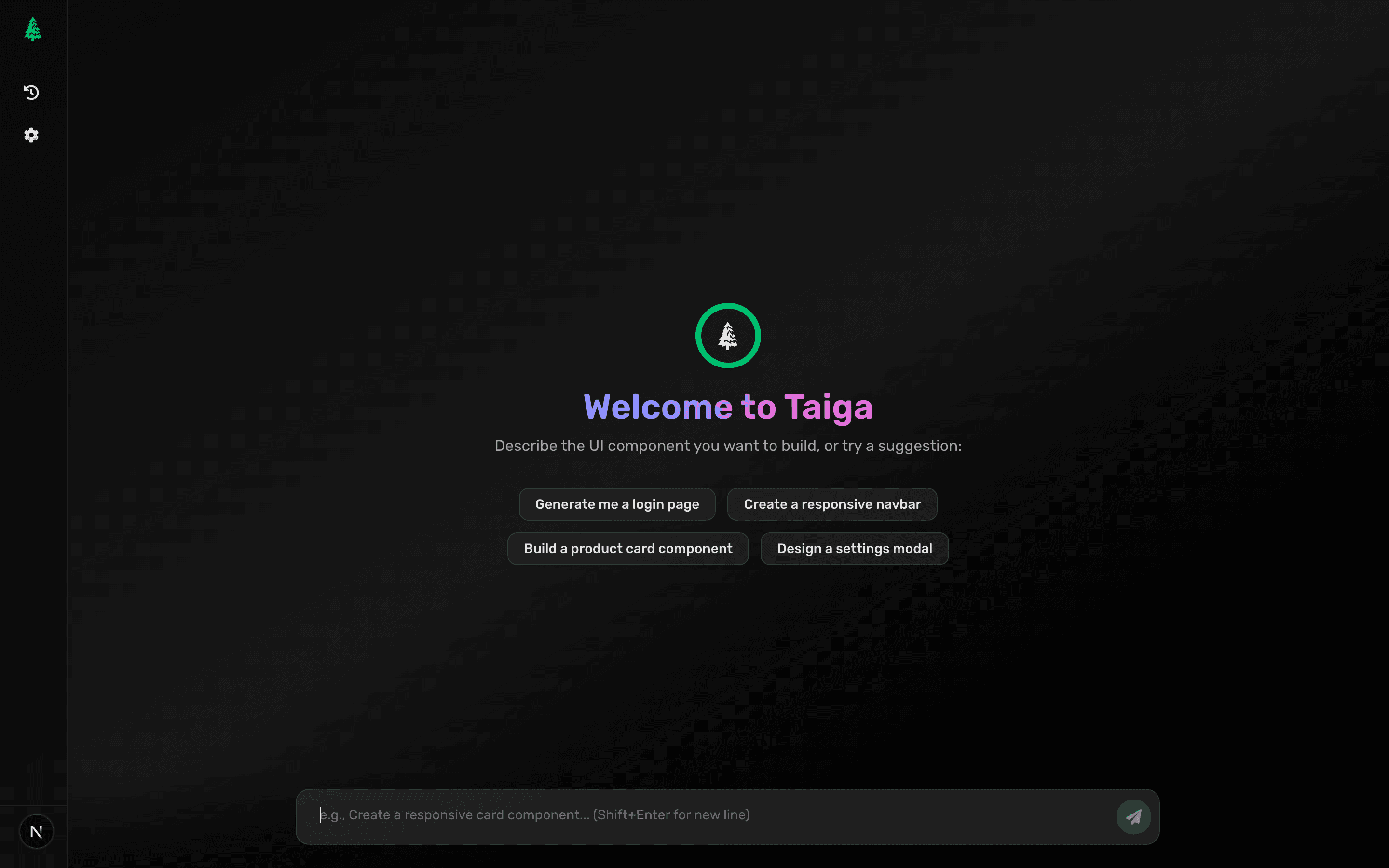
Task: Select the 'Generate me a login page' suggestion
Action: (616, 504)
